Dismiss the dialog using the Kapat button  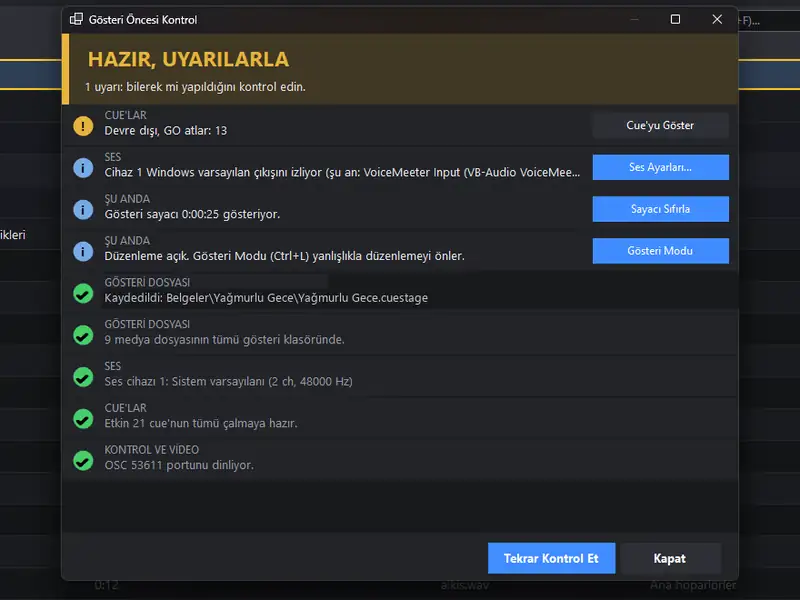[x=669, y=558]
